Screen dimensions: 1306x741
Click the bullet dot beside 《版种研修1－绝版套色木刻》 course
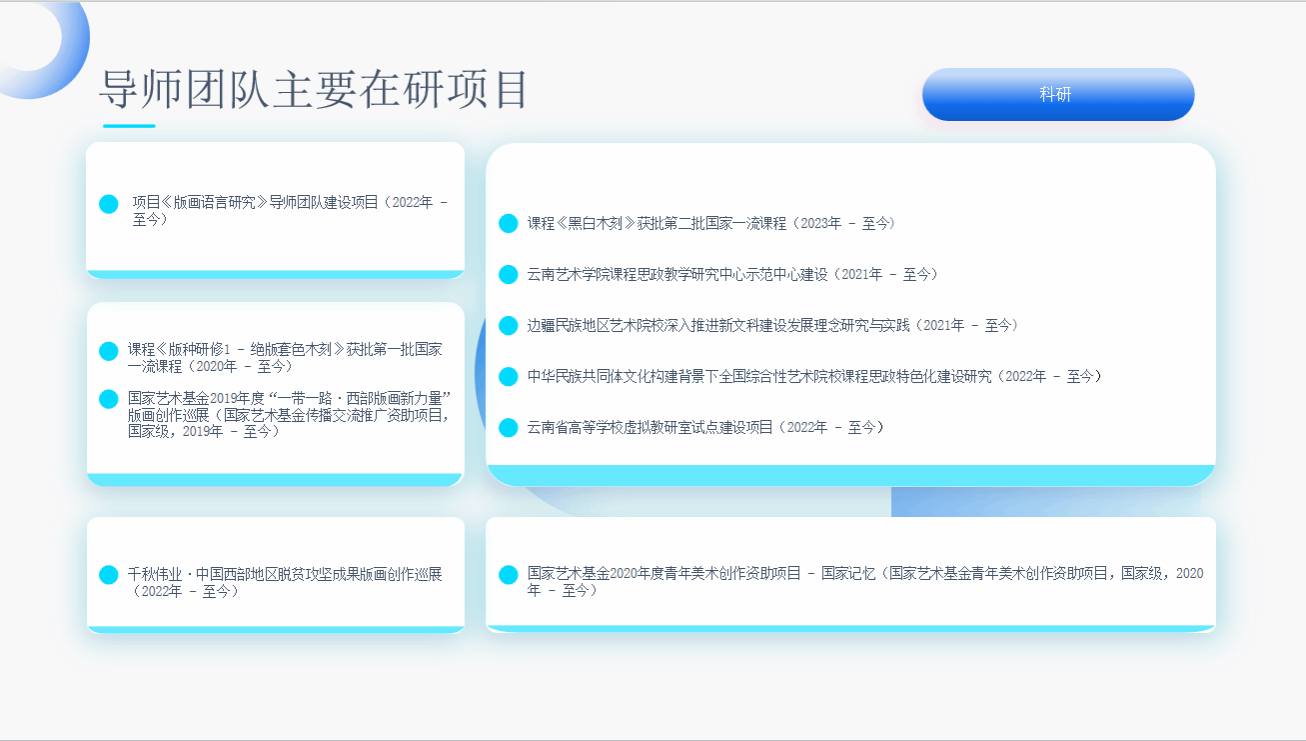(109, 351)
